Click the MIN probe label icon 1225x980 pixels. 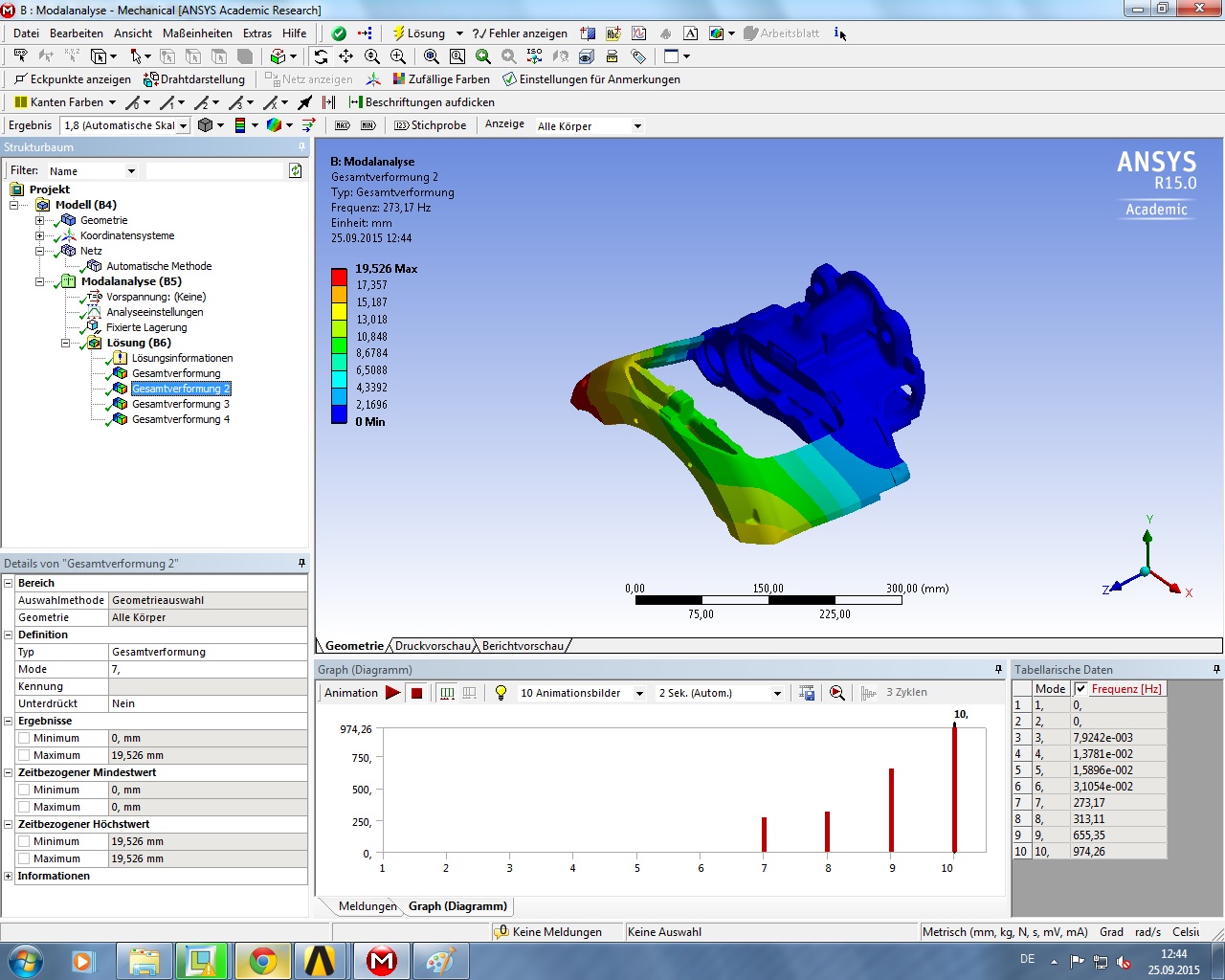[x=368, y=125]
